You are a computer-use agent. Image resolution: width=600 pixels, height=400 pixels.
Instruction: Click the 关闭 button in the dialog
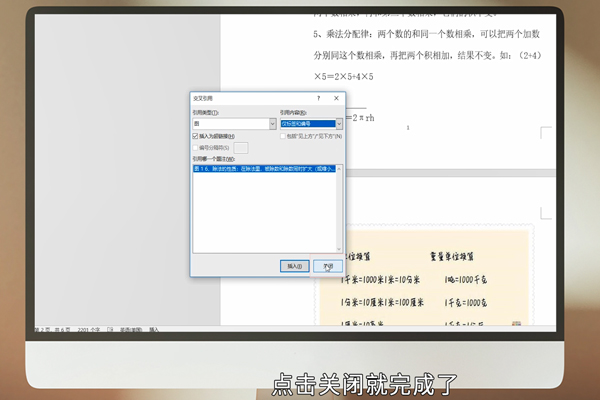click(328, 266)
